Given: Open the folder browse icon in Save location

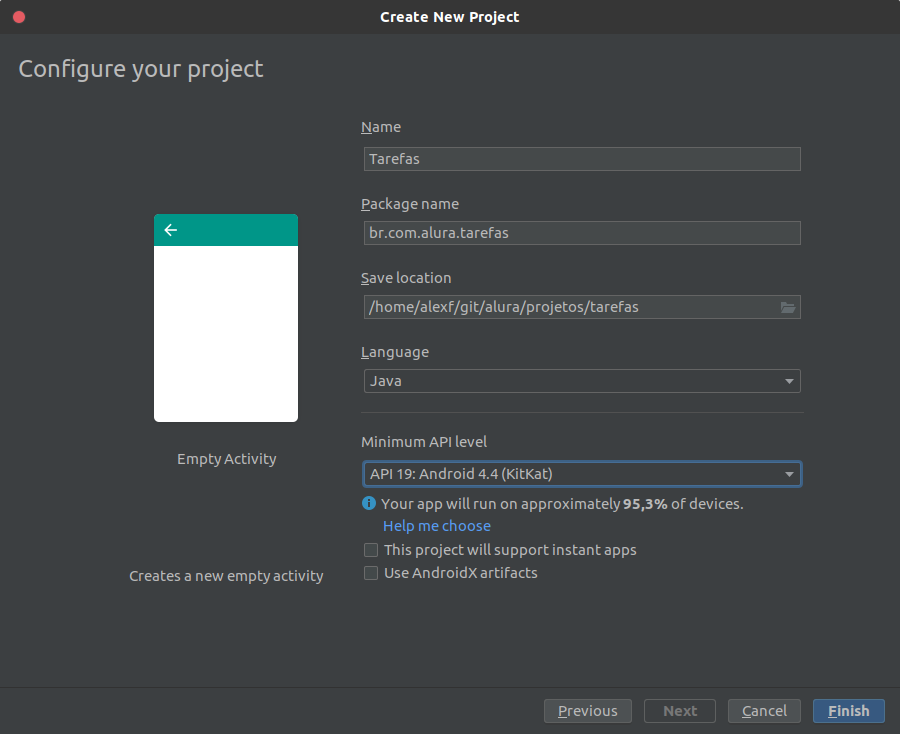Looking at the screenshot, I should pos(788,308).
